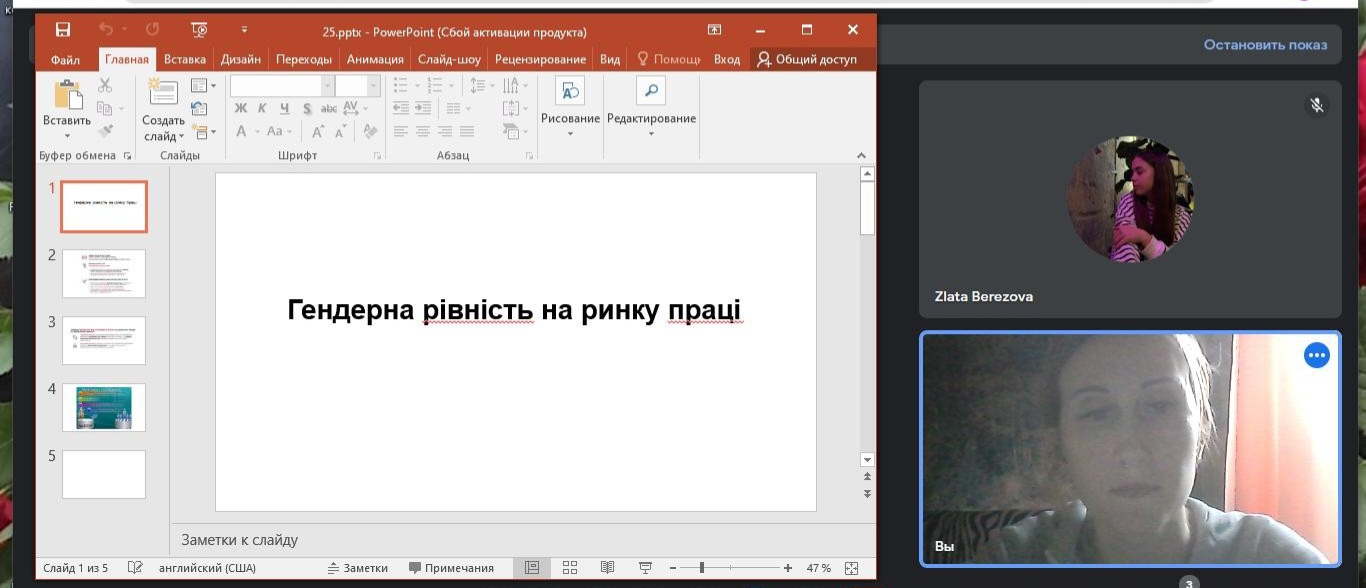
Task: Open more options on your video tile
Action: pyautogui.click(x=1316, y=355)
